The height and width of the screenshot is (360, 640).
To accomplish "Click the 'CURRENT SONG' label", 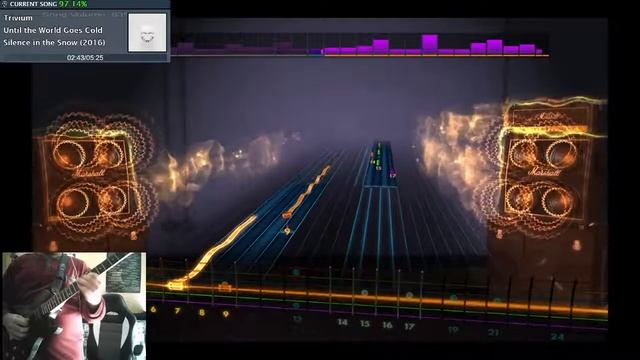I will tap(33, 4).
